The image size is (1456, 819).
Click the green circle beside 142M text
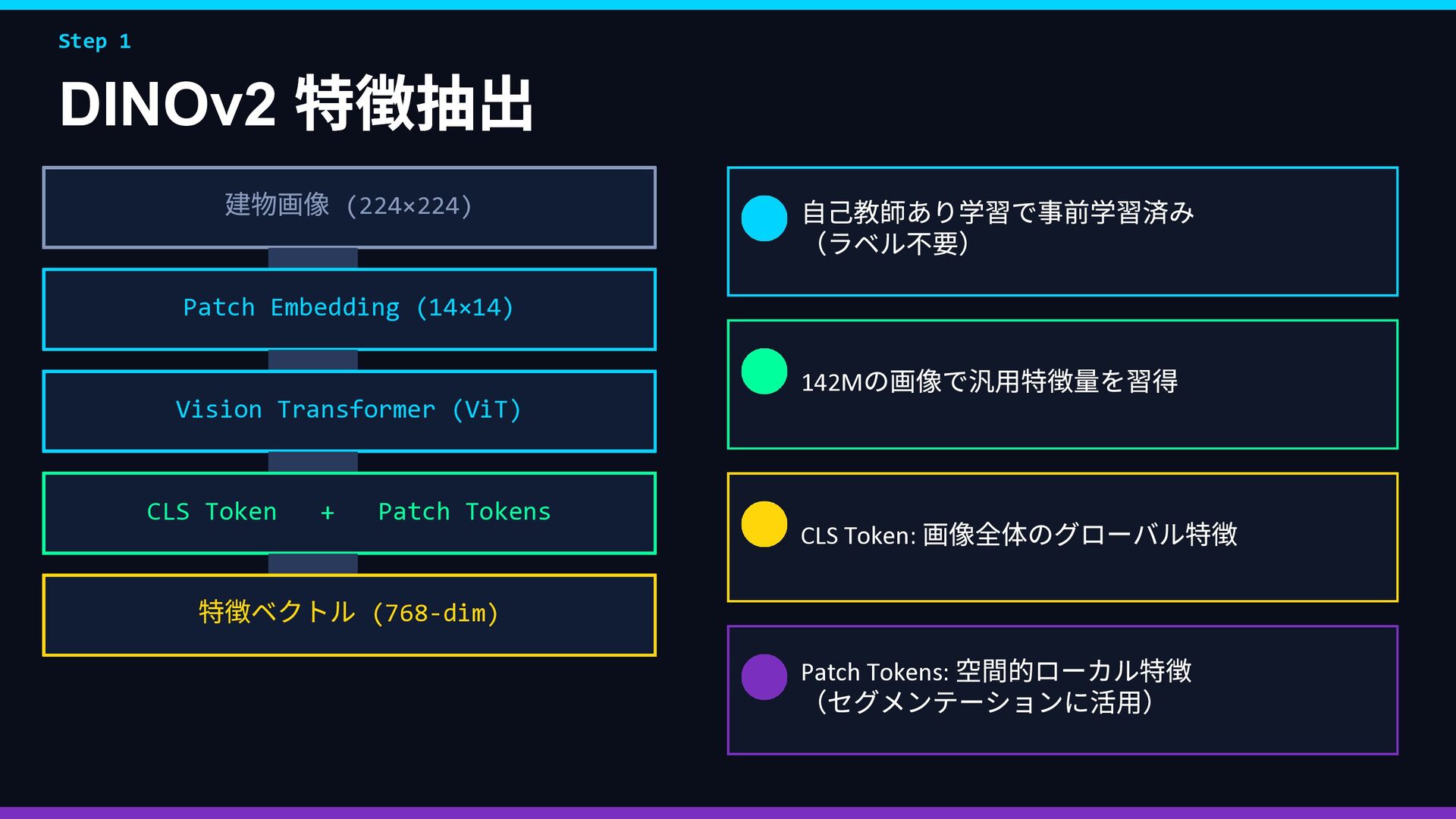764,372
